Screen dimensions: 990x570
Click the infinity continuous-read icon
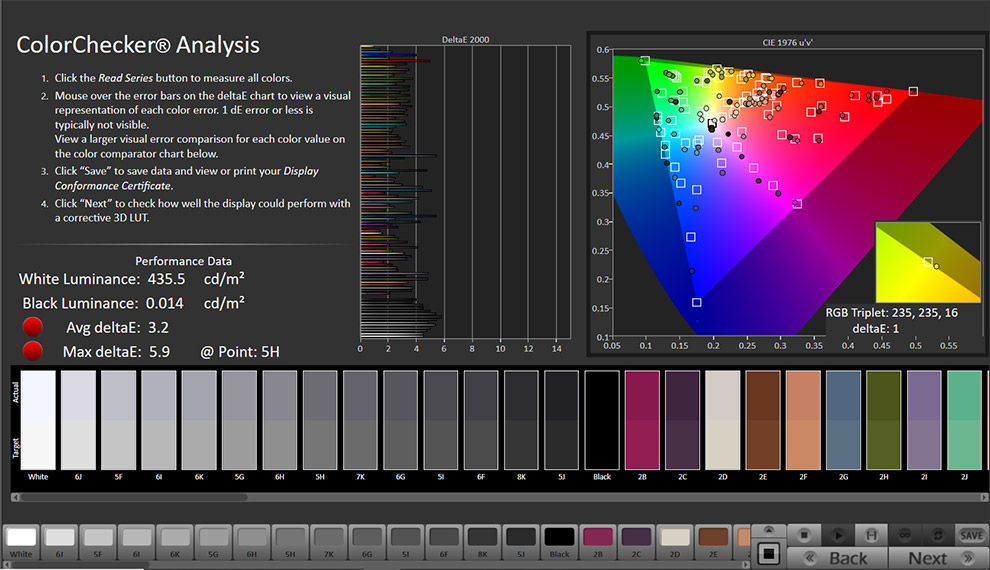[x=905, y=535]
